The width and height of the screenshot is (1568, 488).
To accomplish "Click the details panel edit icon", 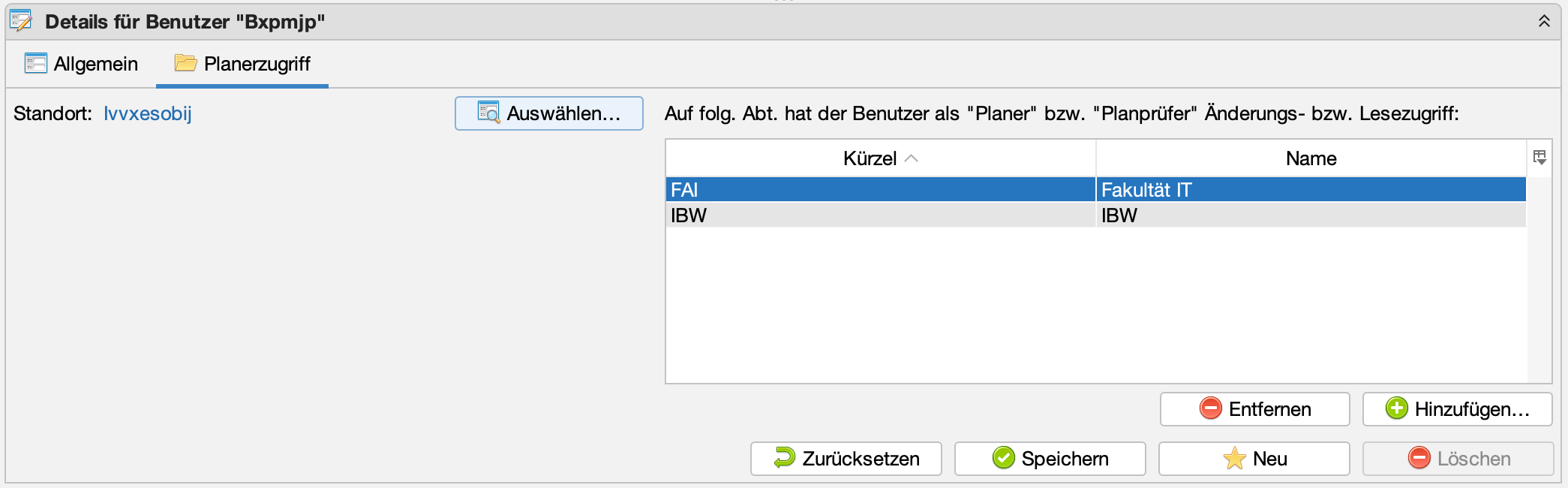I will tap(21, 21).
